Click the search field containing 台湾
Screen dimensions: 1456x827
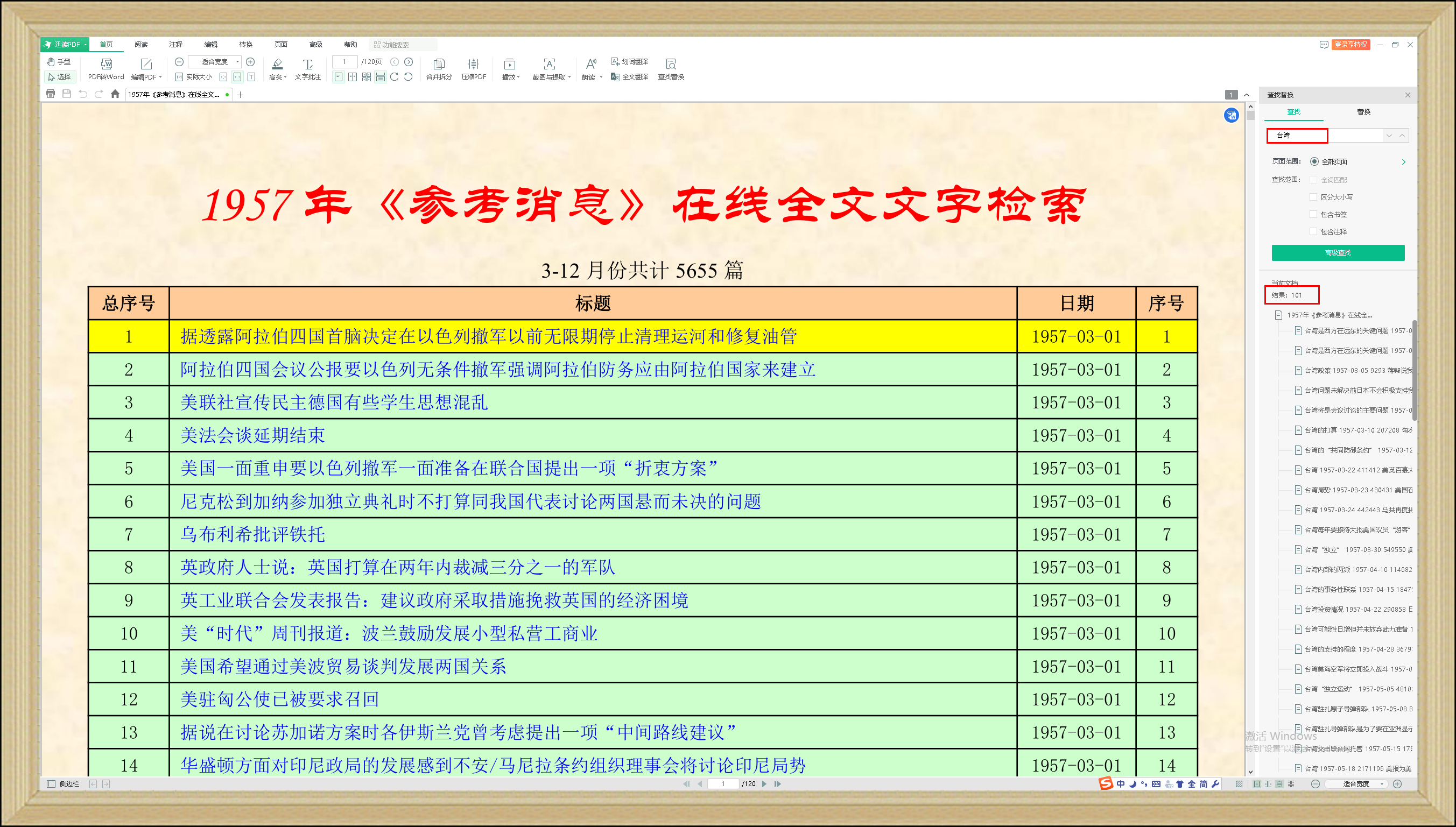tap(1296, 136)
